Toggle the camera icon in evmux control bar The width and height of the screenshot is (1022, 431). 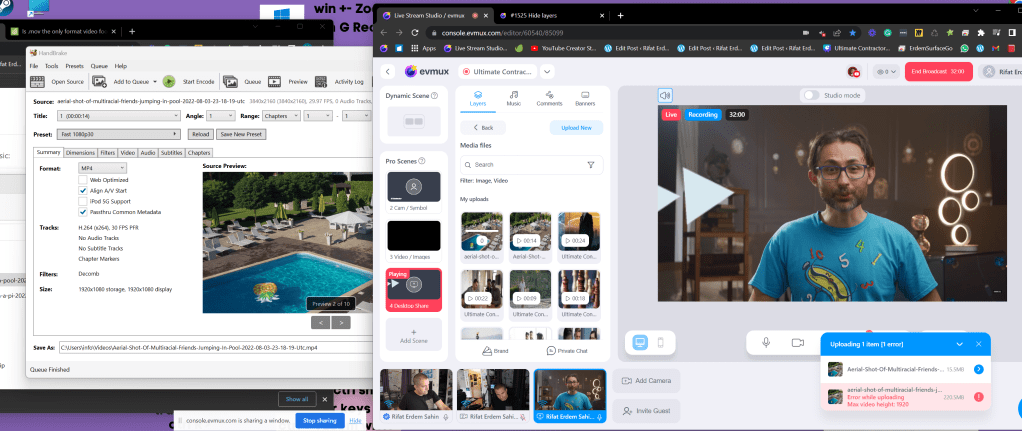tap(798, 342)
